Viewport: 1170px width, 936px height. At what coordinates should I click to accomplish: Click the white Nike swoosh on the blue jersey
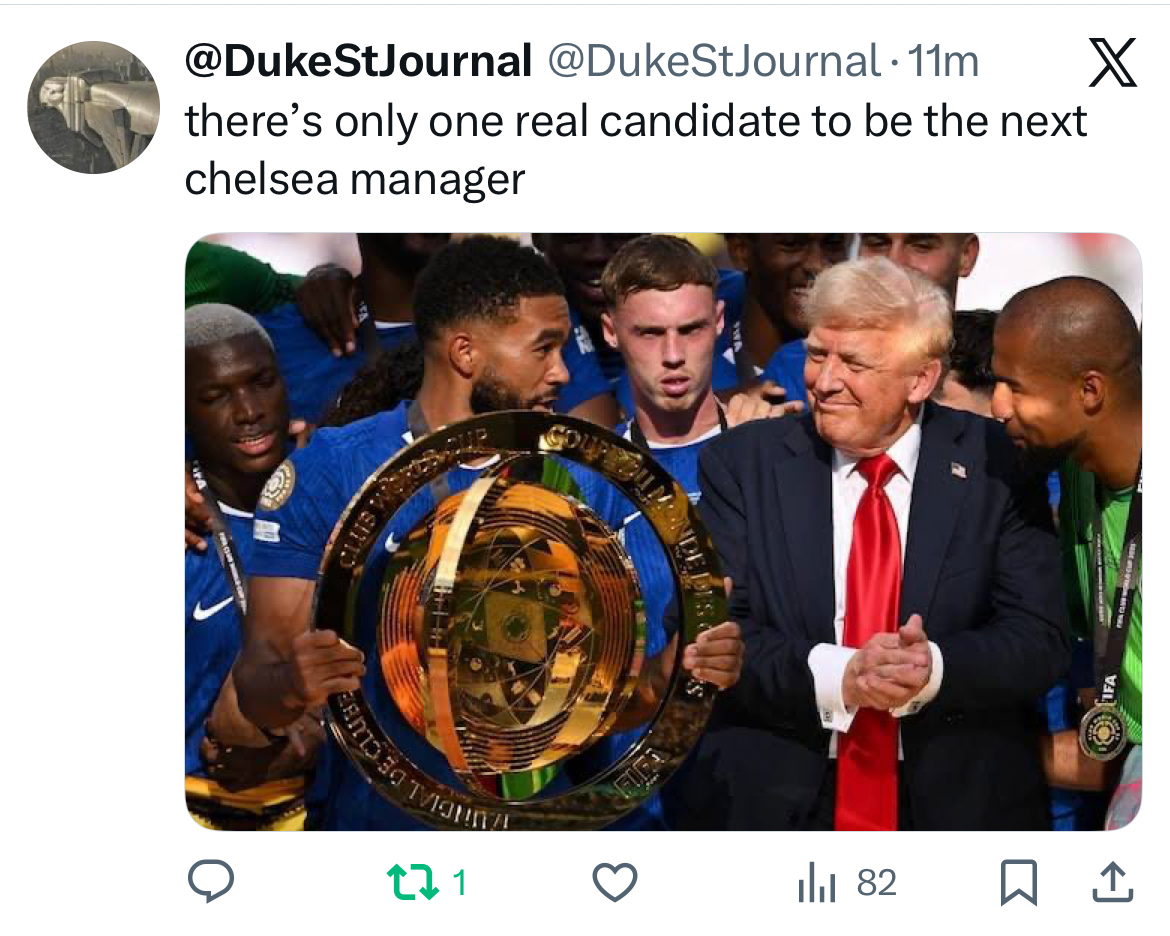pyautogui.click(x=212, y=607)
